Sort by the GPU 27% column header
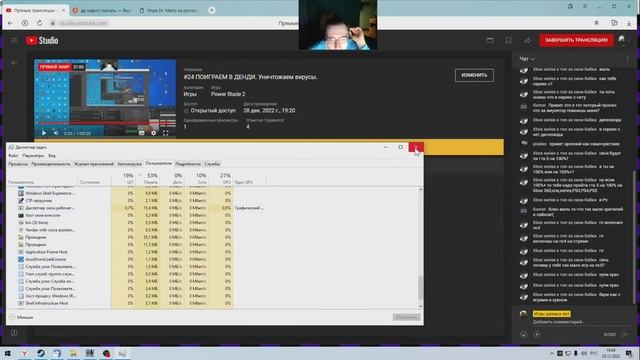This screenshot has height=360, width=640. click(x=221, y=178)
